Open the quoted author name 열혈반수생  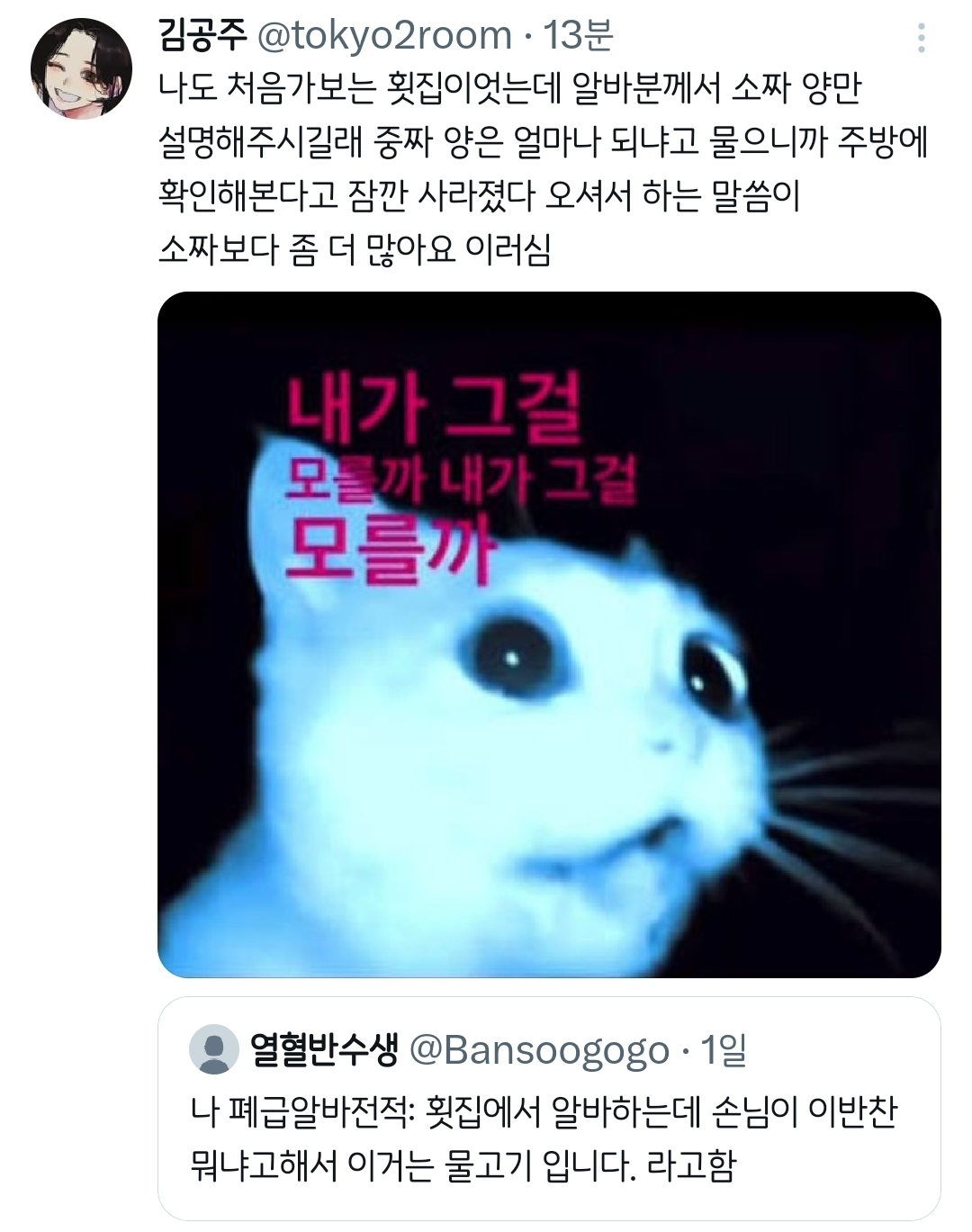click(324, 1049)
